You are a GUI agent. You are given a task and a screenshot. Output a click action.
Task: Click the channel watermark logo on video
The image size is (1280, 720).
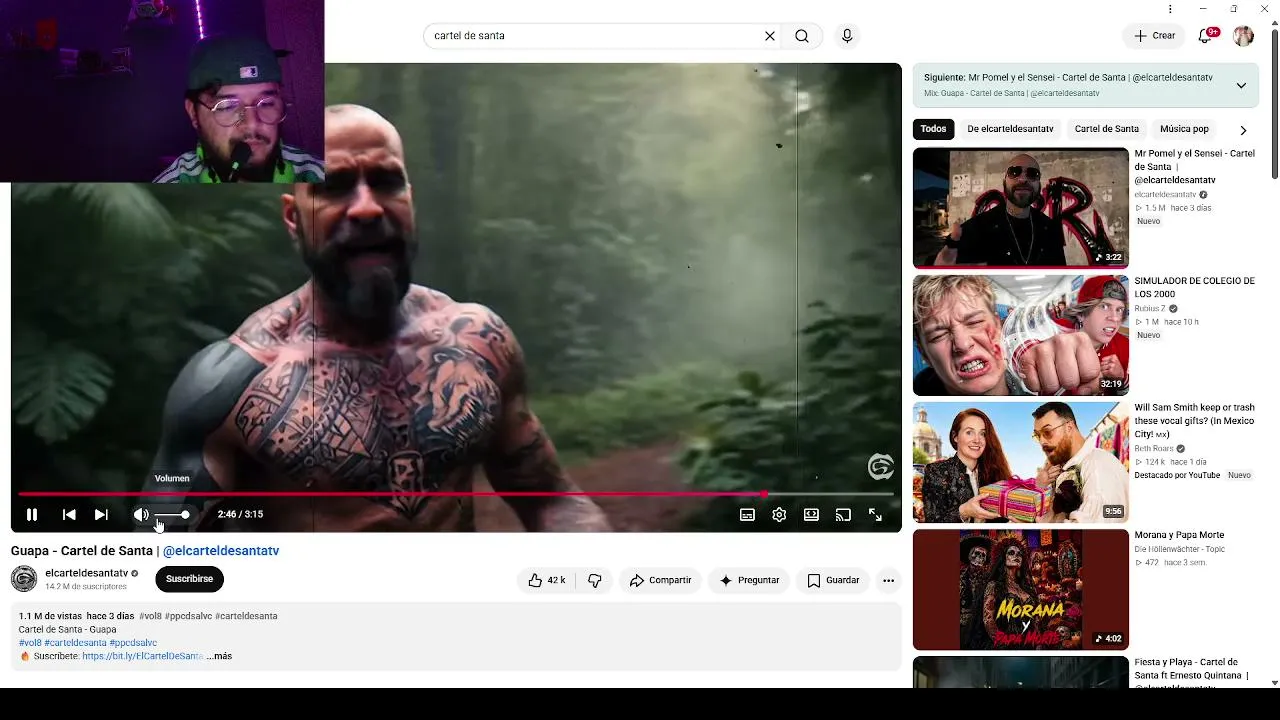click(880, 467)
